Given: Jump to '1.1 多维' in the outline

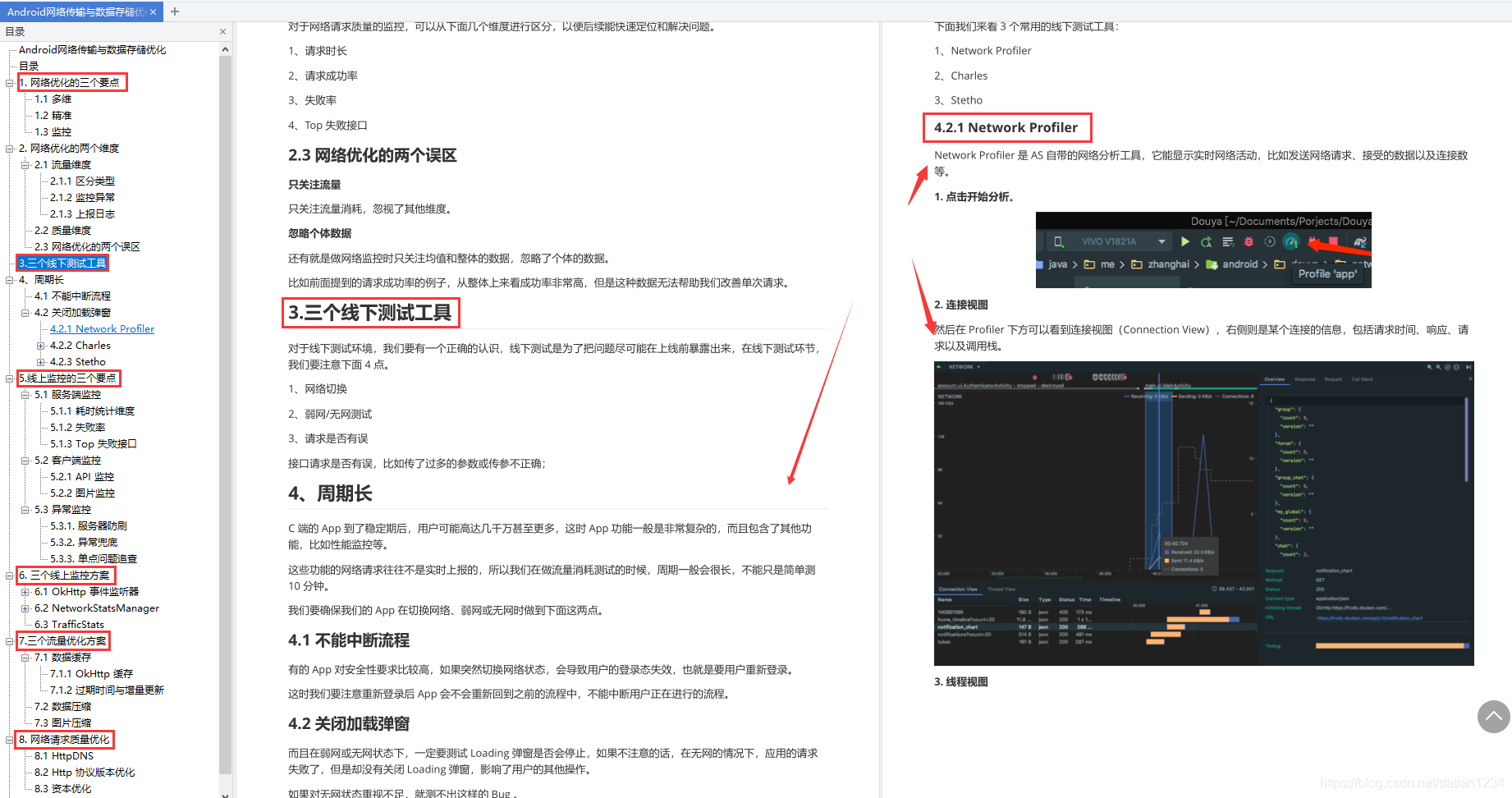Looking at the screenshot, I should [x=53, y=99].
